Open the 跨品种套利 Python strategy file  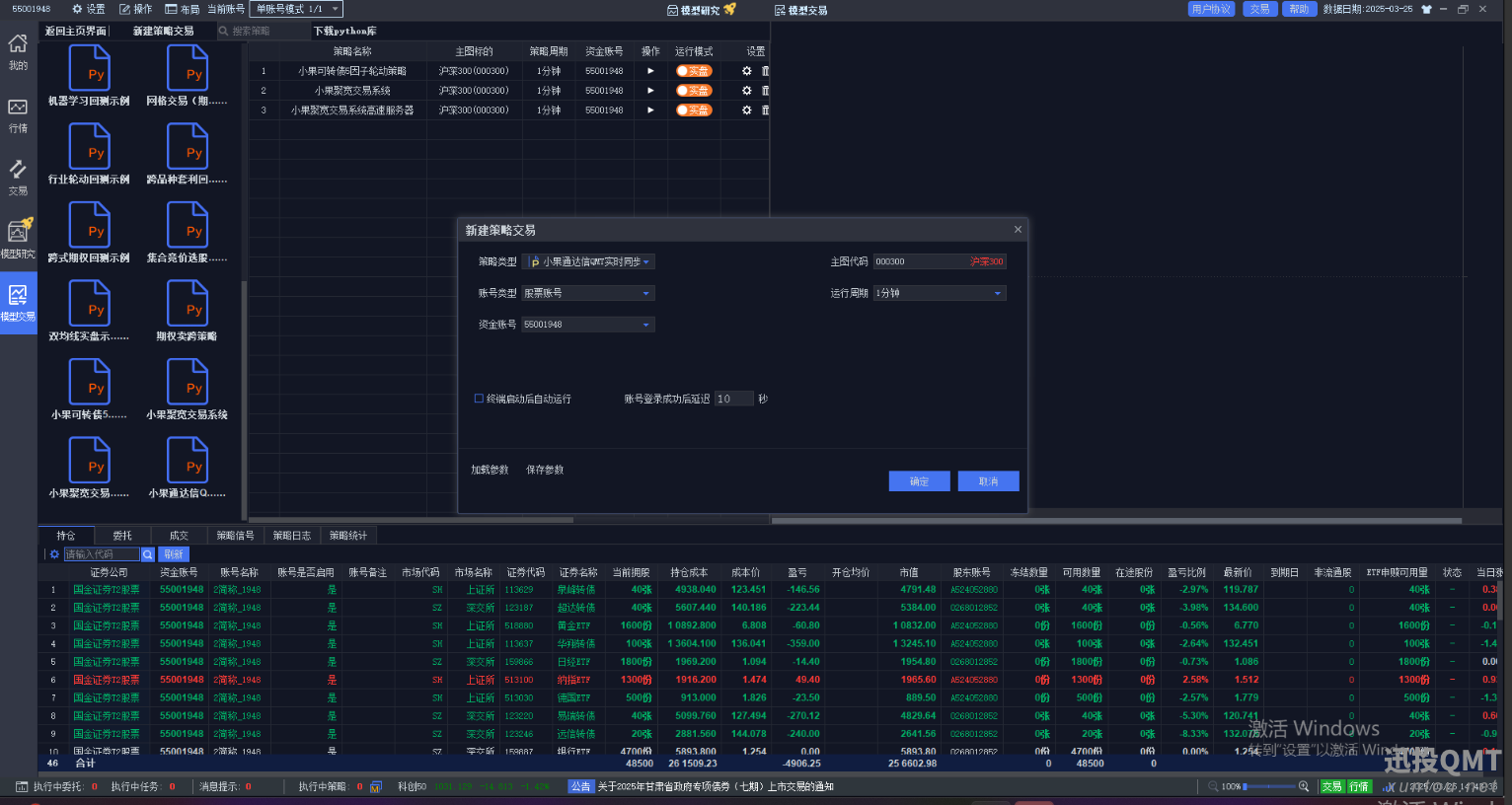coord(188,154)
